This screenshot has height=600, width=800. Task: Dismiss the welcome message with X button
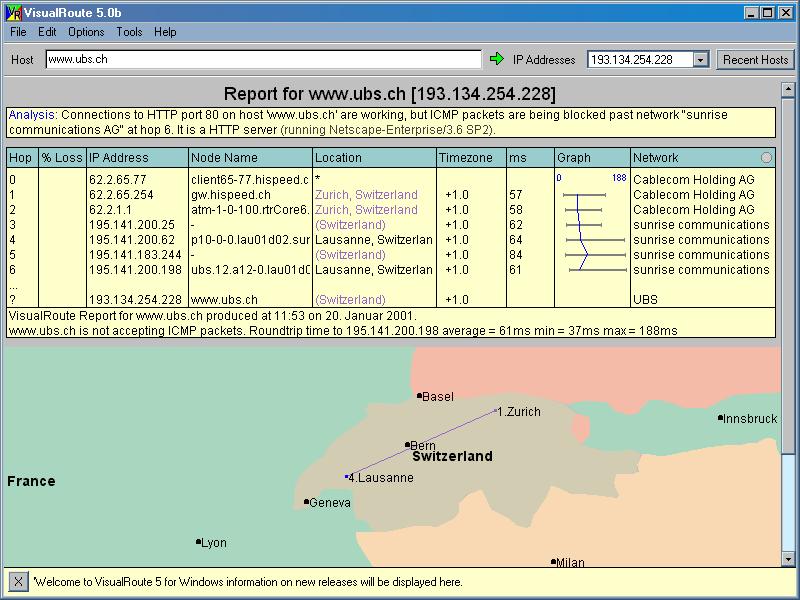click(x=18, y=581)
